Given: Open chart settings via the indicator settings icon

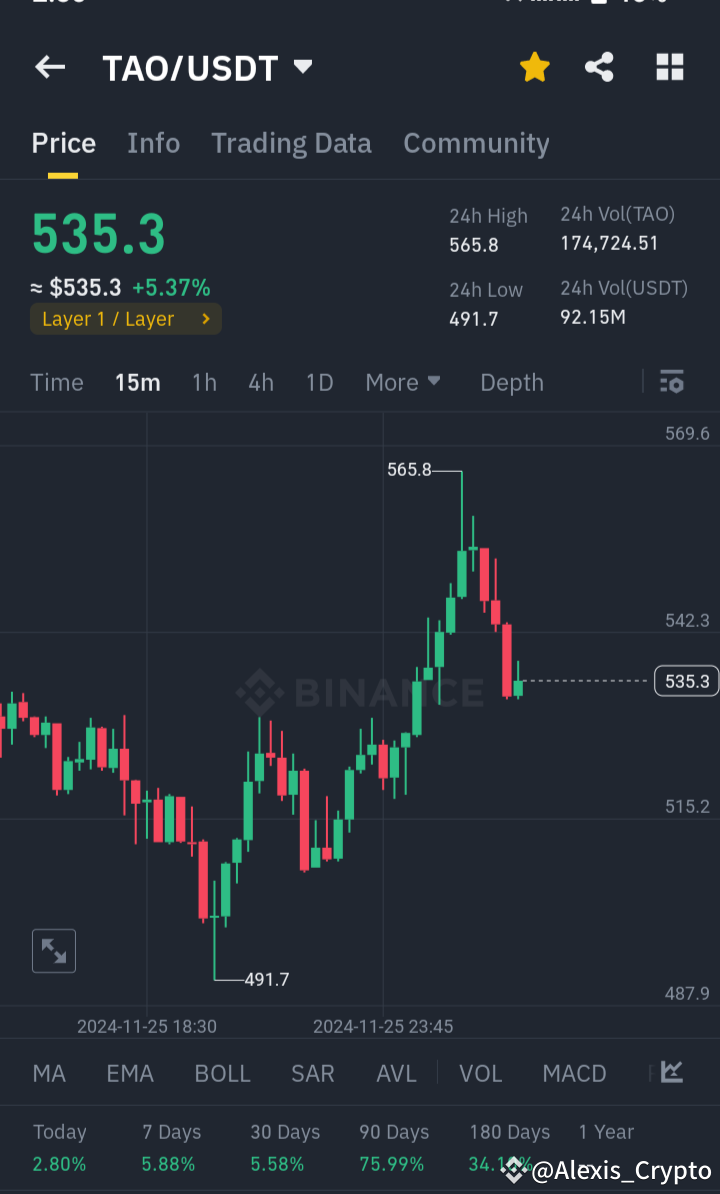Looking at the screenshot, I should (671, 382).
